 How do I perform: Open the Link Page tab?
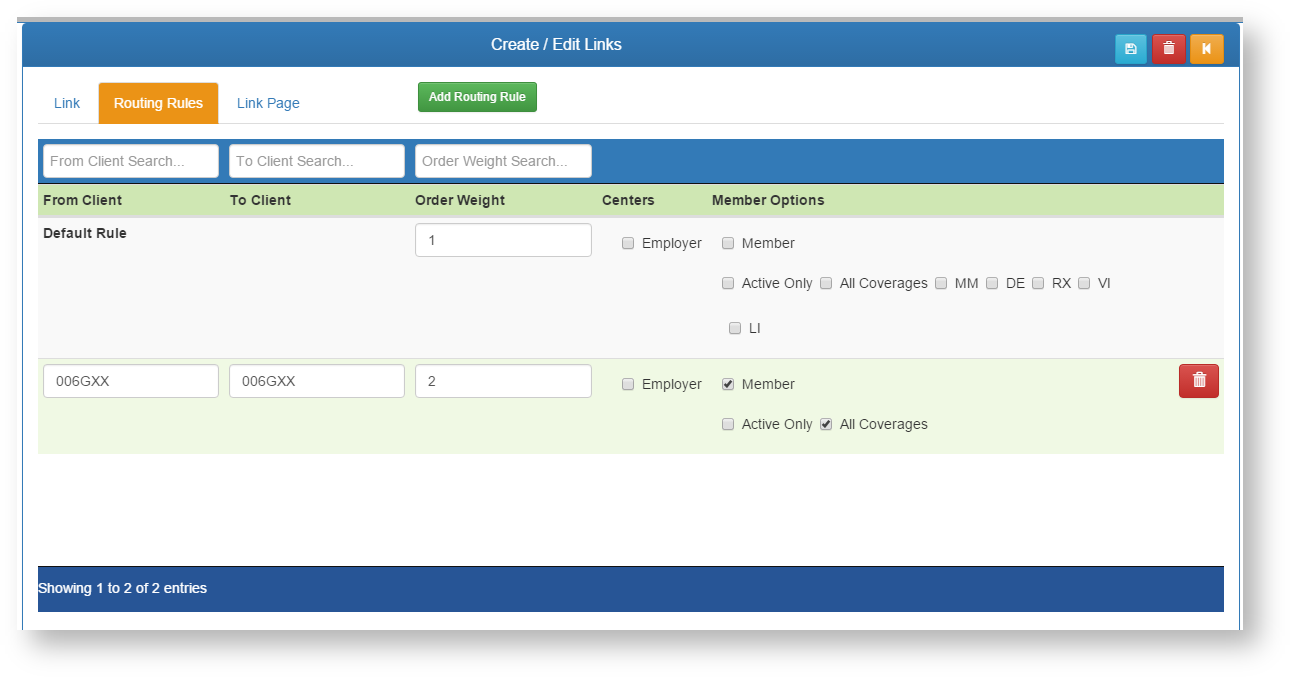coord(268,103)
